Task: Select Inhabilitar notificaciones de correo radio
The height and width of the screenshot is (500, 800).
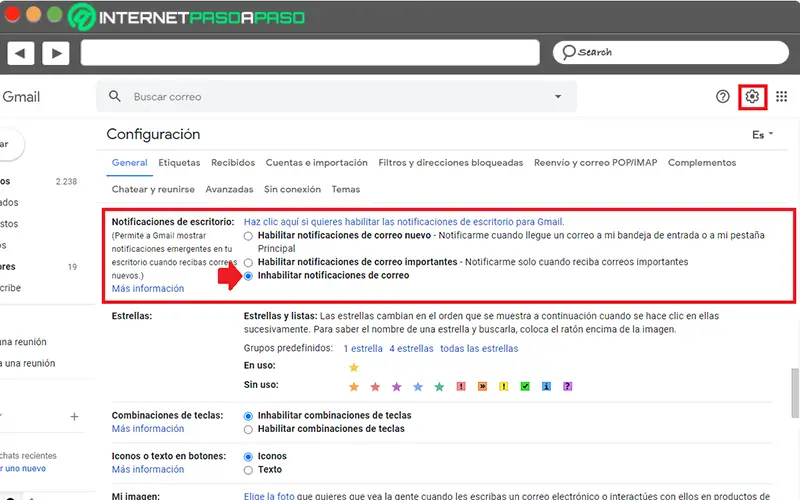Action: (x=248, y=276)
